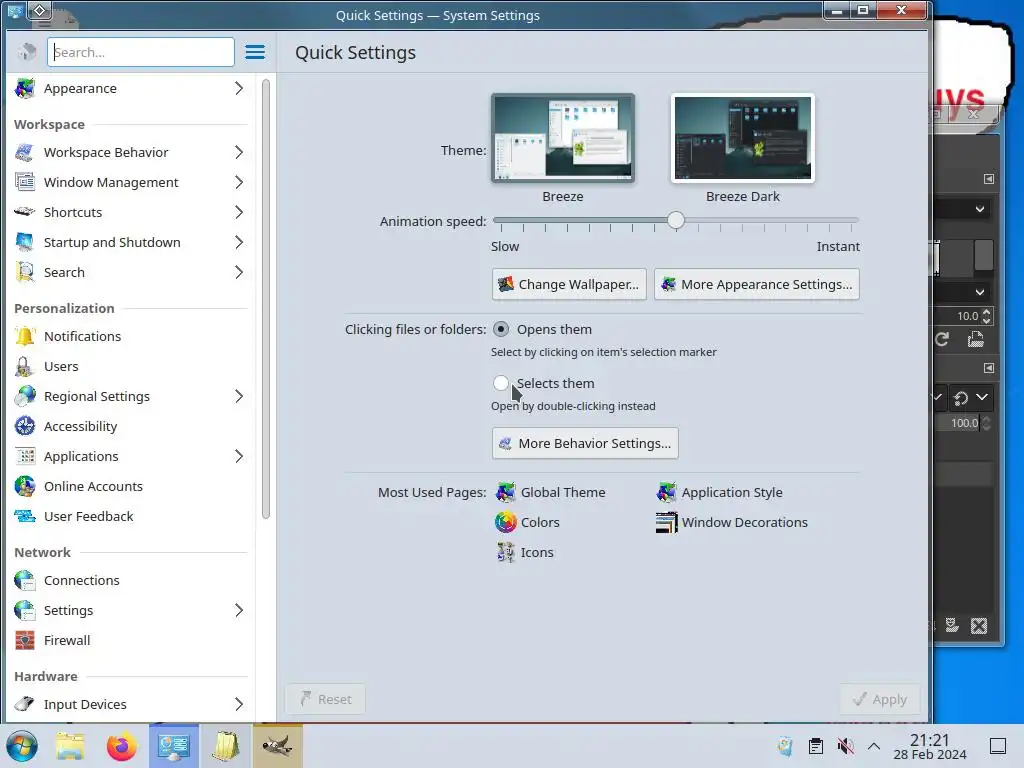Open the Workspace Behavior icon

pyautogui.click(x=25, y=152)
